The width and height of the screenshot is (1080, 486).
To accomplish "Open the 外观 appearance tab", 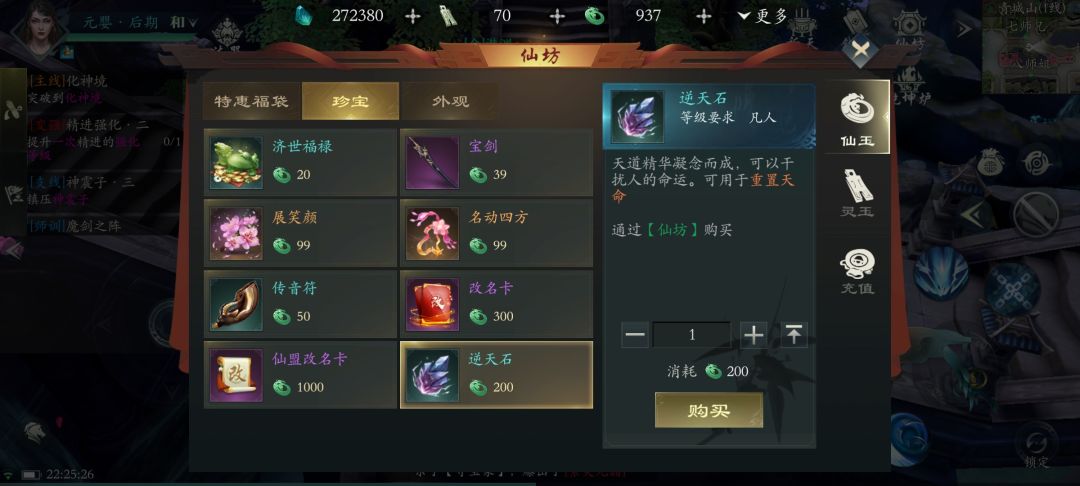I will [x=450, y=101].
